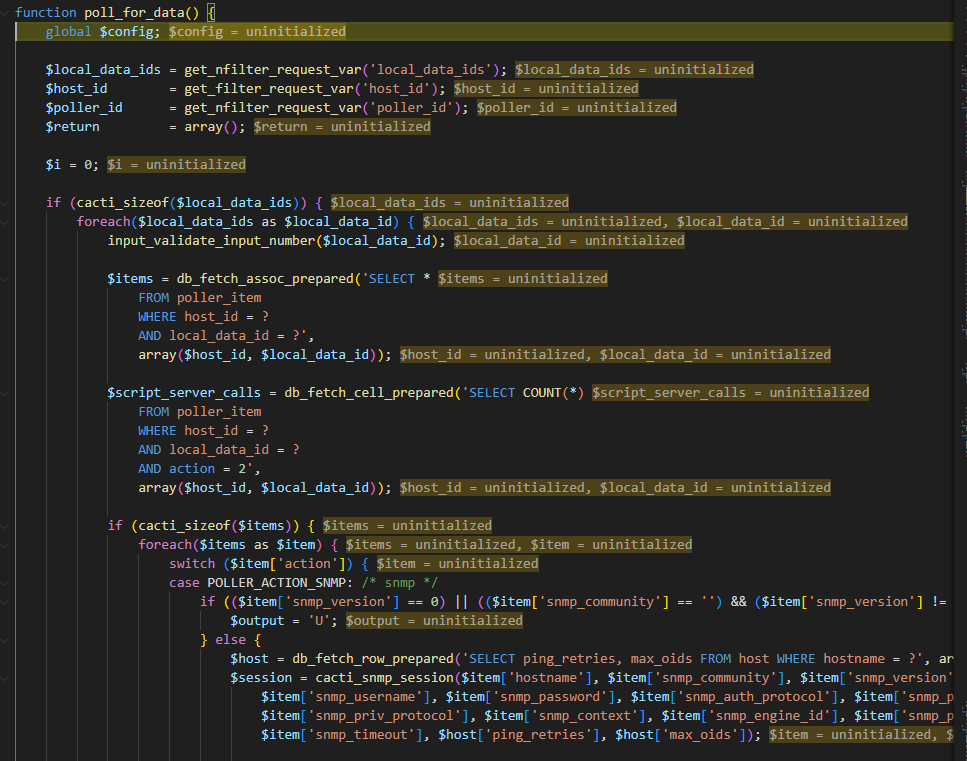
Task: Click the '$config = uninitialized' inline hint
Action: click(257, 31)
